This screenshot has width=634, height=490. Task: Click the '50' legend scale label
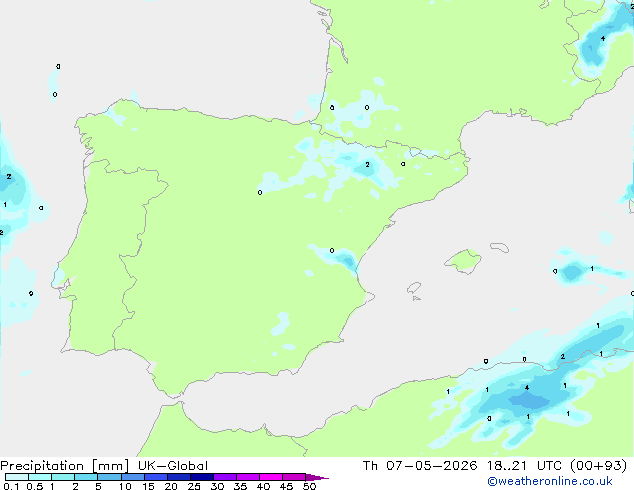click(x=309, y=486)
